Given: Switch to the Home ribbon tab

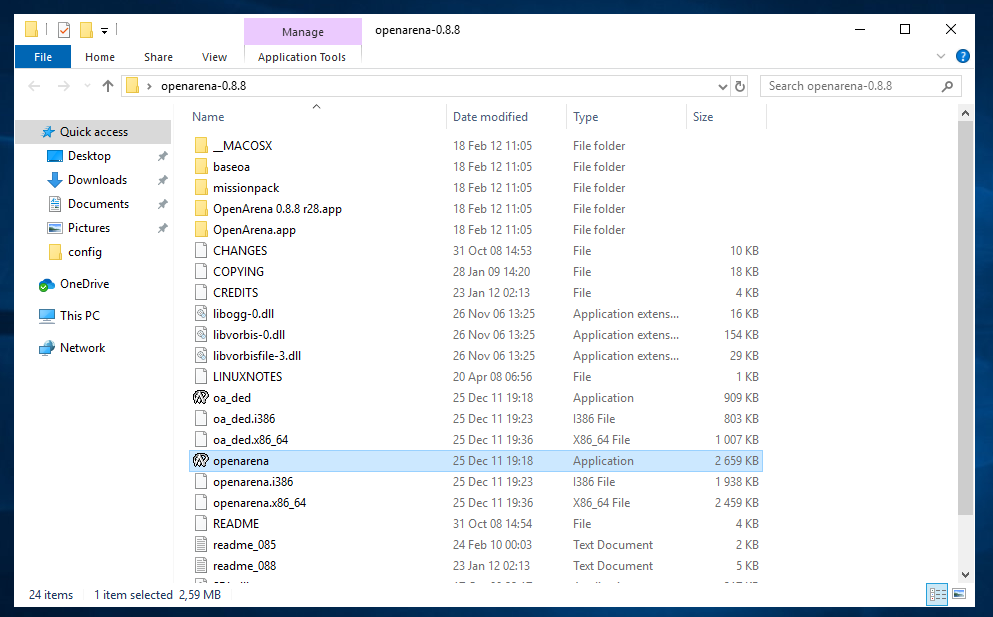Looking at the screenshot, I should [100, 57].
